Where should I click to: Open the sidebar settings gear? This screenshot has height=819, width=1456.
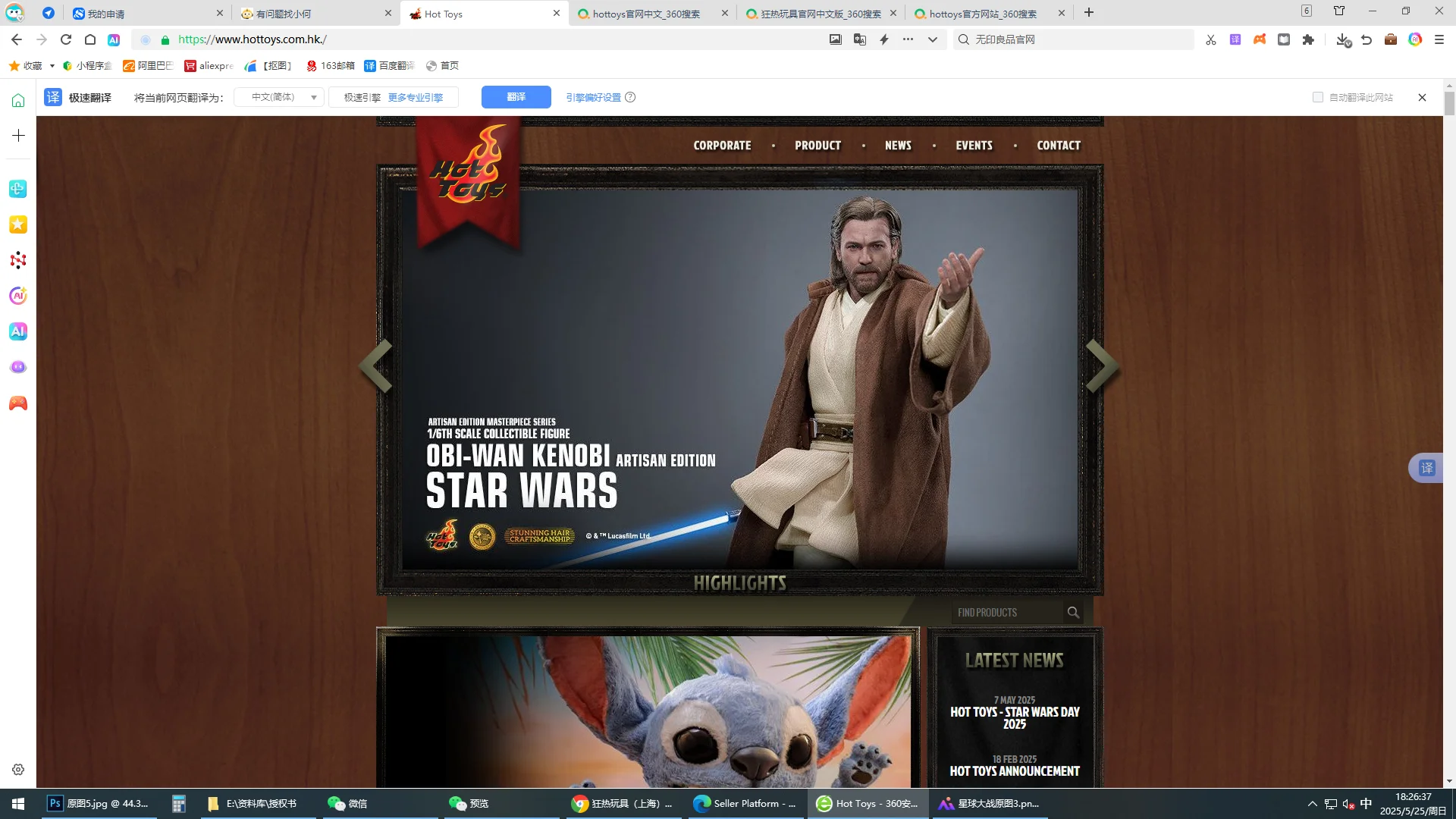tap(18, 770)
